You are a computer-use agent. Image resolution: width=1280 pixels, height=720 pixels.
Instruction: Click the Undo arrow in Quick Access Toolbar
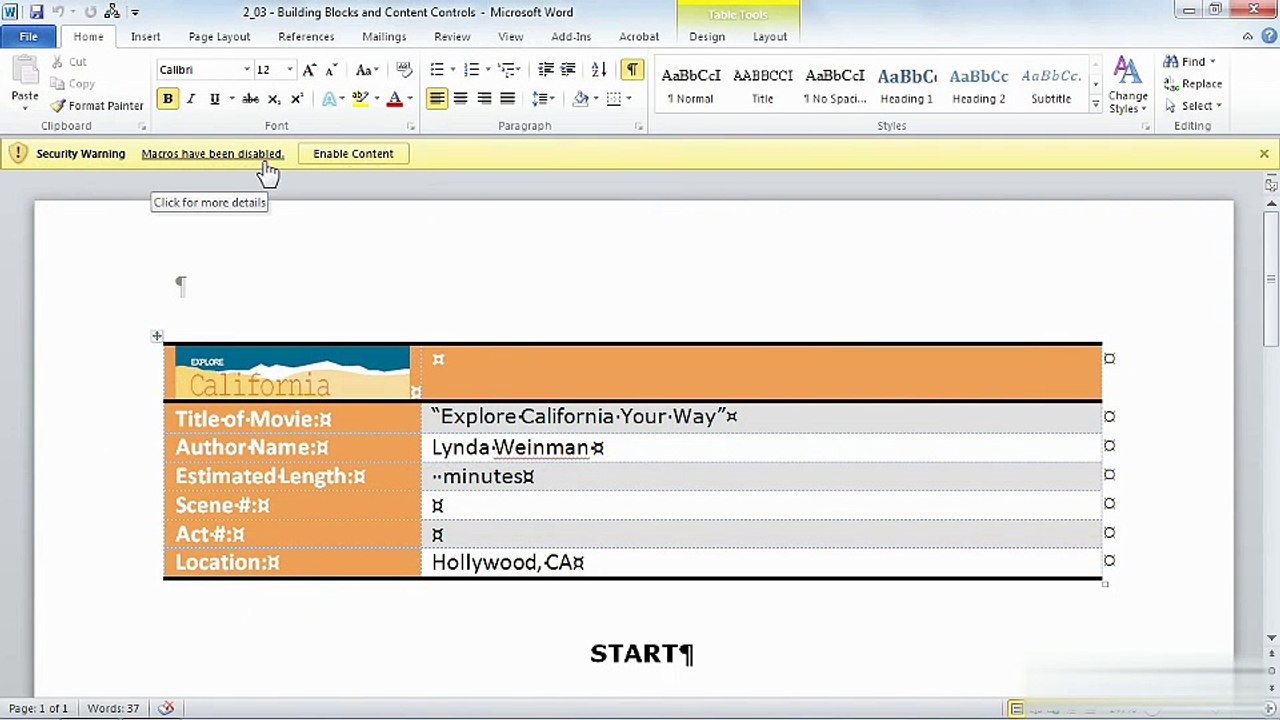58,12
